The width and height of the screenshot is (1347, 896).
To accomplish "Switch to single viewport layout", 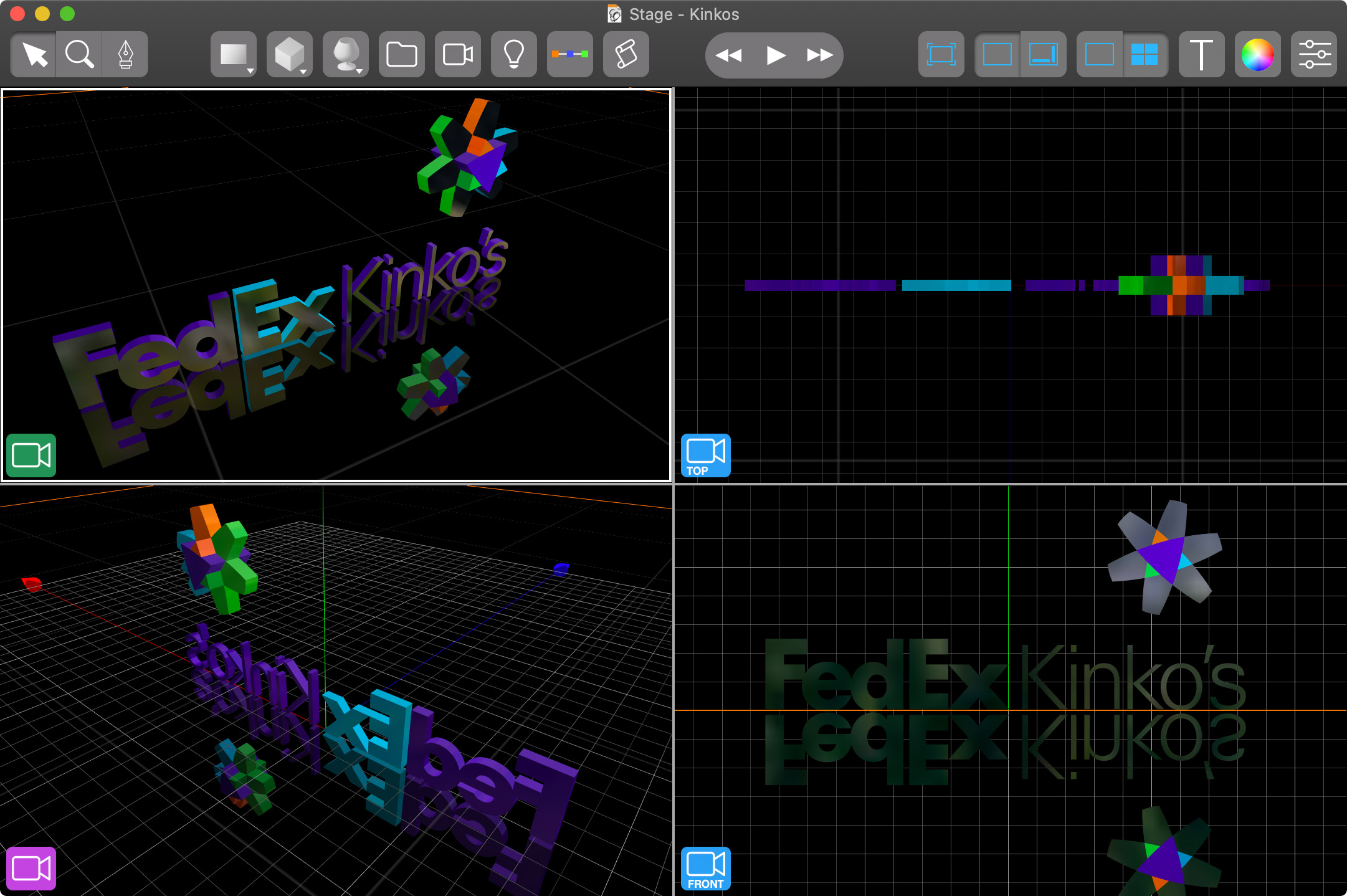I will tap(1100, 55).
